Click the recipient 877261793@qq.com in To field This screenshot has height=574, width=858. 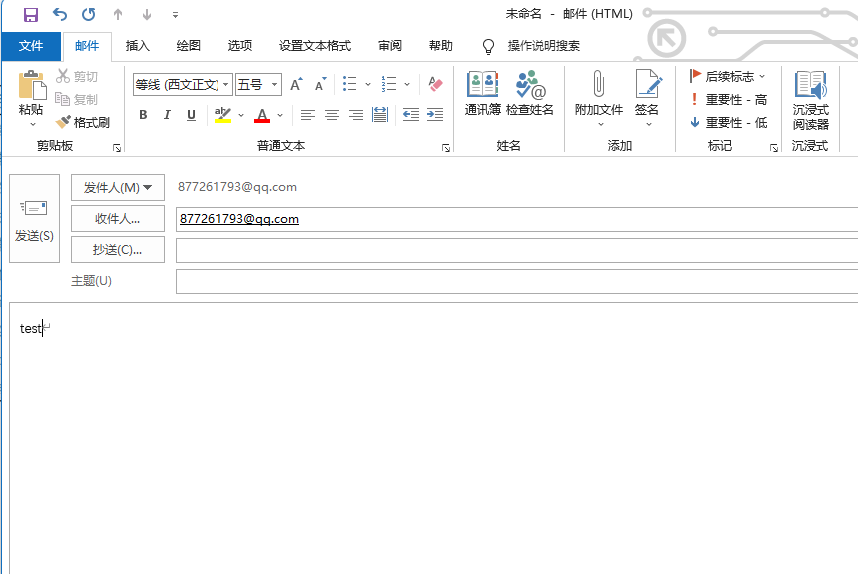click(239, 219)
